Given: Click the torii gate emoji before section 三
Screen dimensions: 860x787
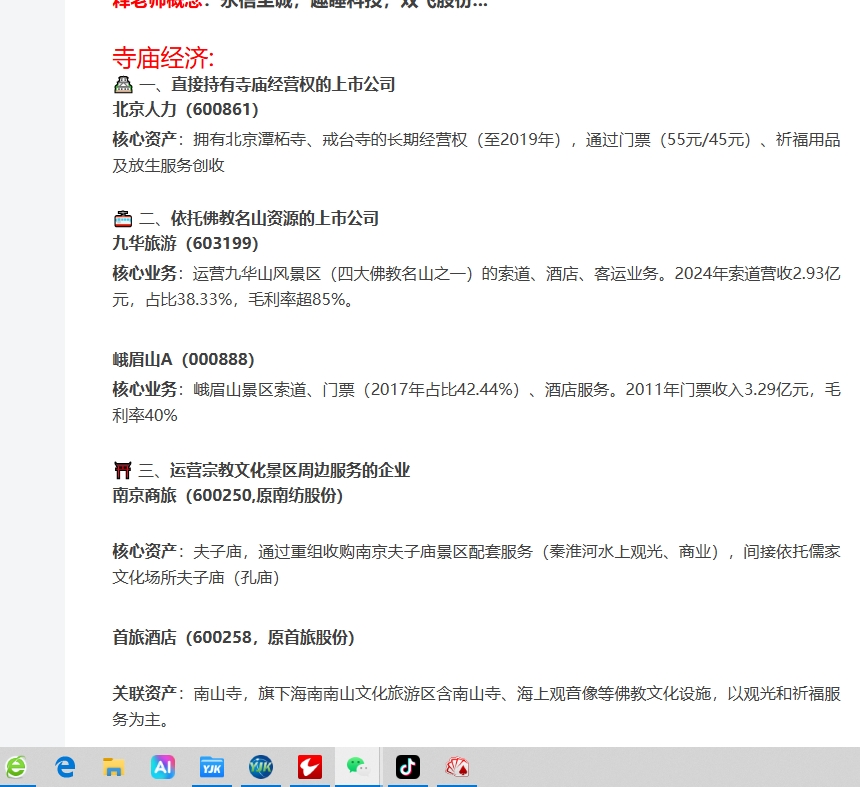Looking at the screenshot, I should tap(123, 470).
